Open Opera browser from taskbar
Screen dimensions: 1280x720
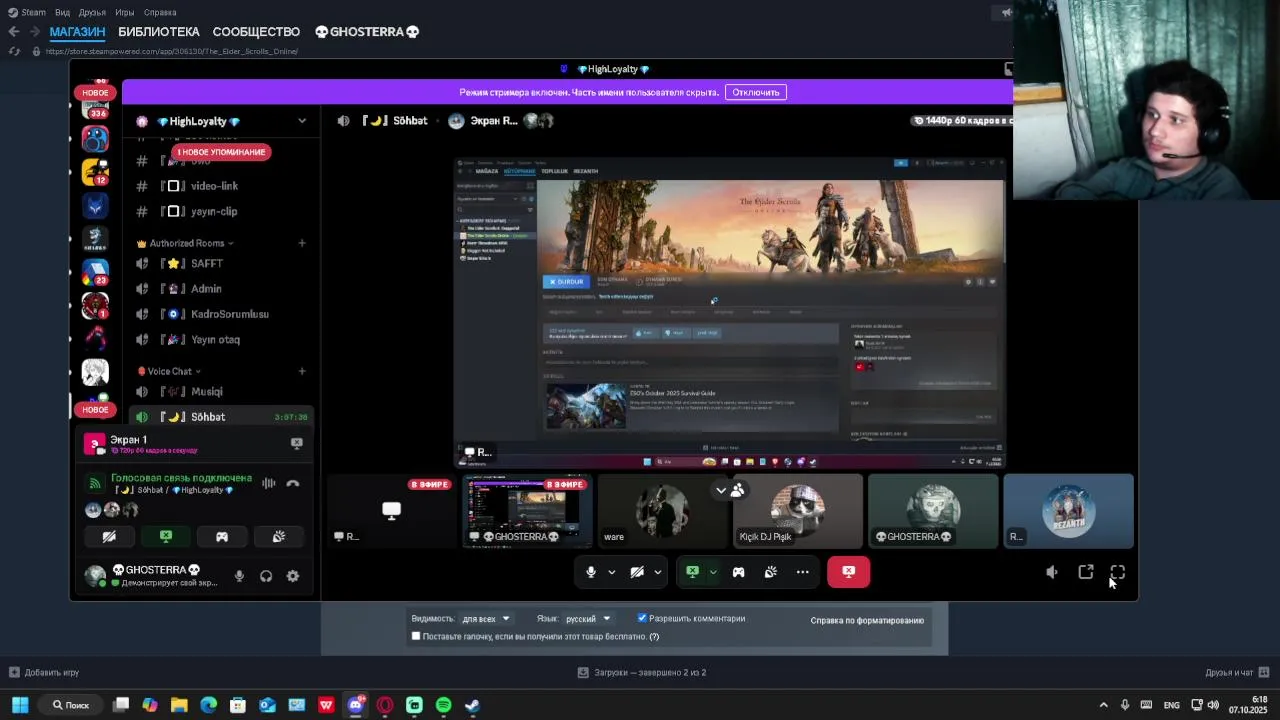385,705
